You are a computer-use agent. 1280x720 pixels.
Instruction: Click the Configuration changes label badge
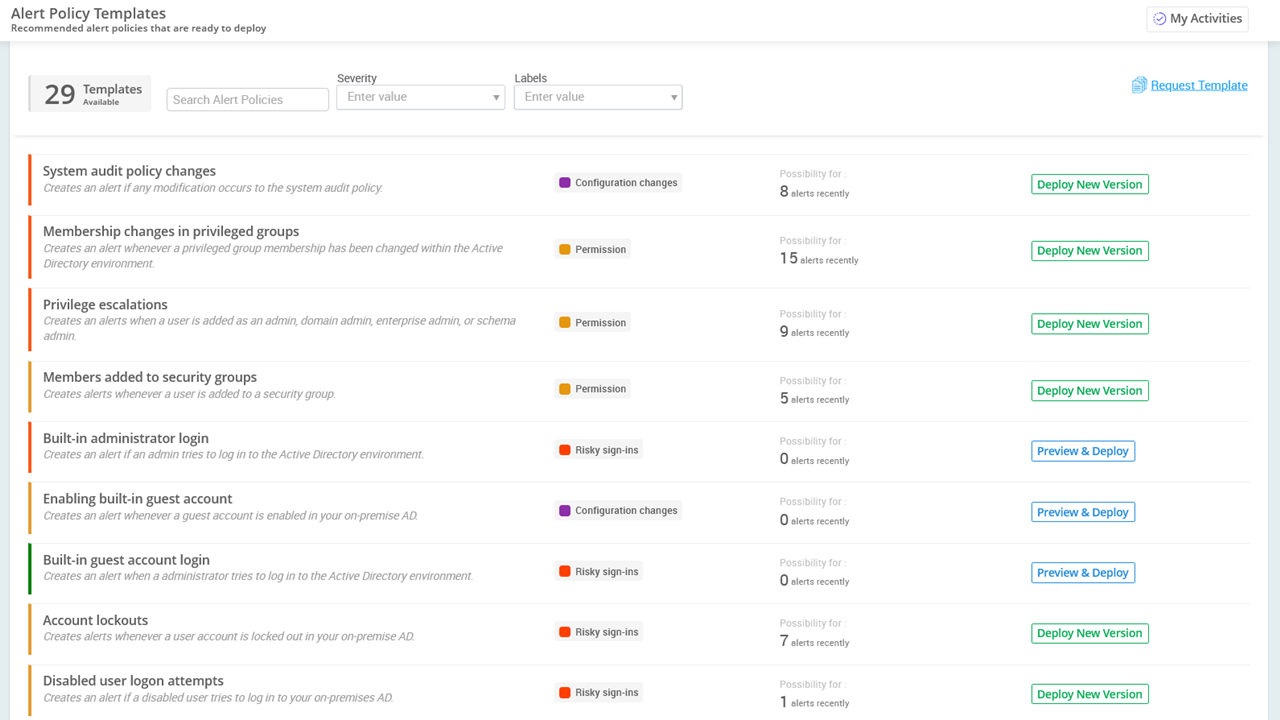click(x=617, y=182)
